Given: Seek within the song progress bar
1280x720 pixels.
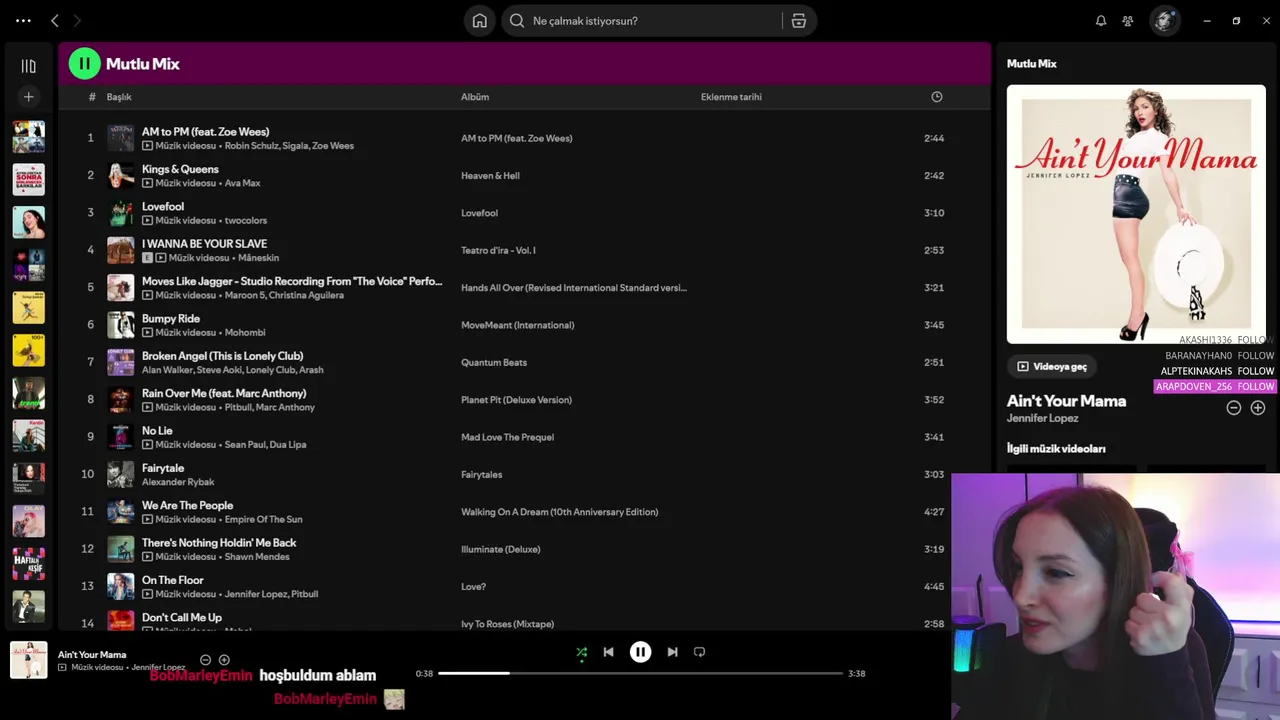Looking at the screenshot, I should click(x=640, y=673).
